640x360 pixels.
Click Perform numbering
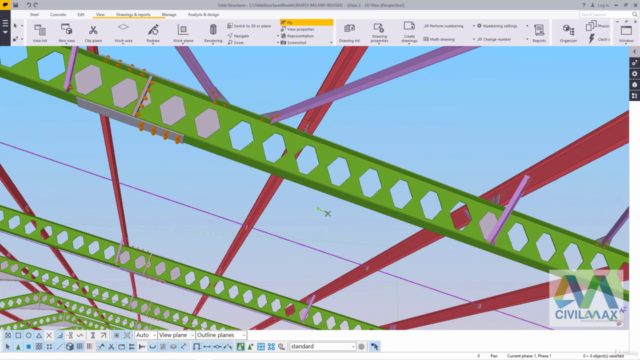444,26
